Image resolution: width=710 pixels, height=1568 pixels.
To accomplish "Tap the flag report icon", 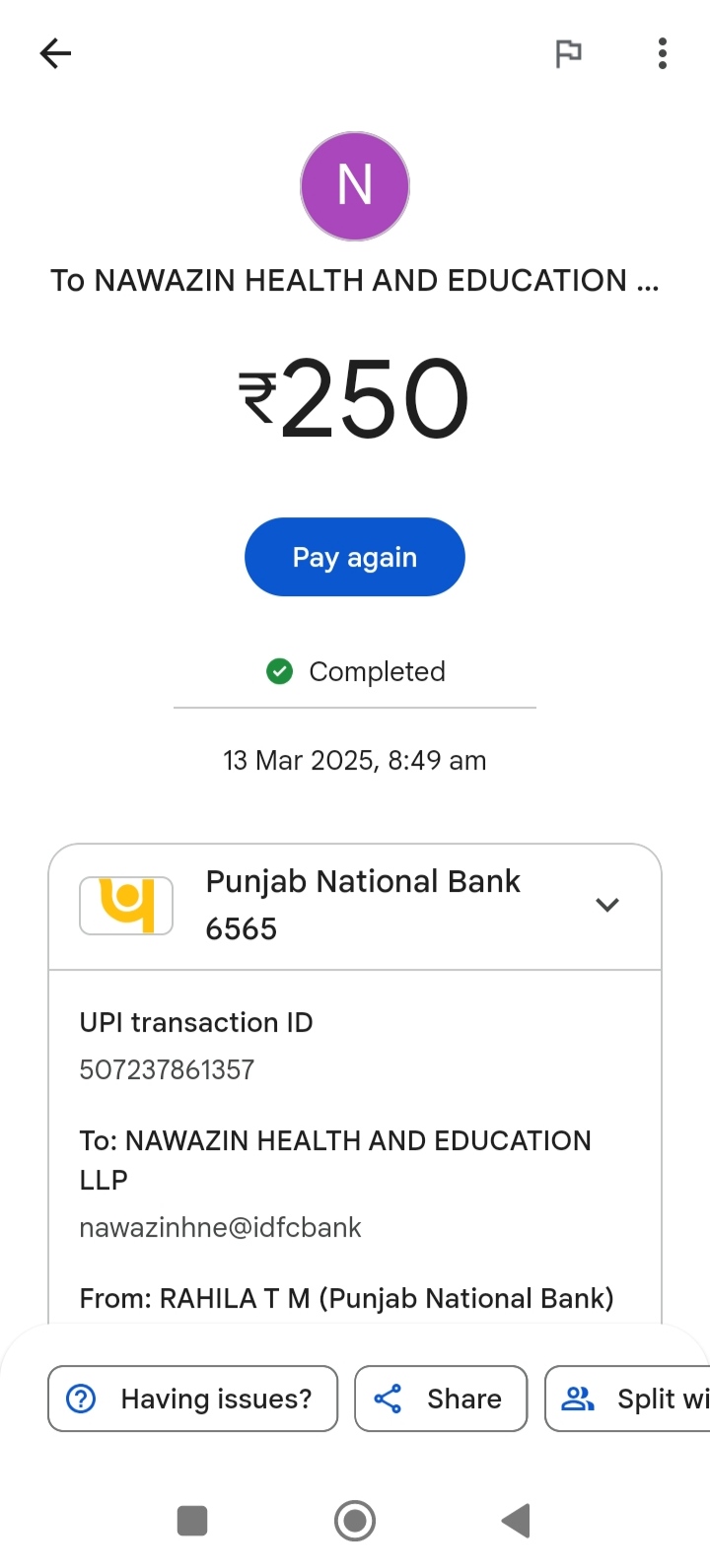I will pos(568,53).
